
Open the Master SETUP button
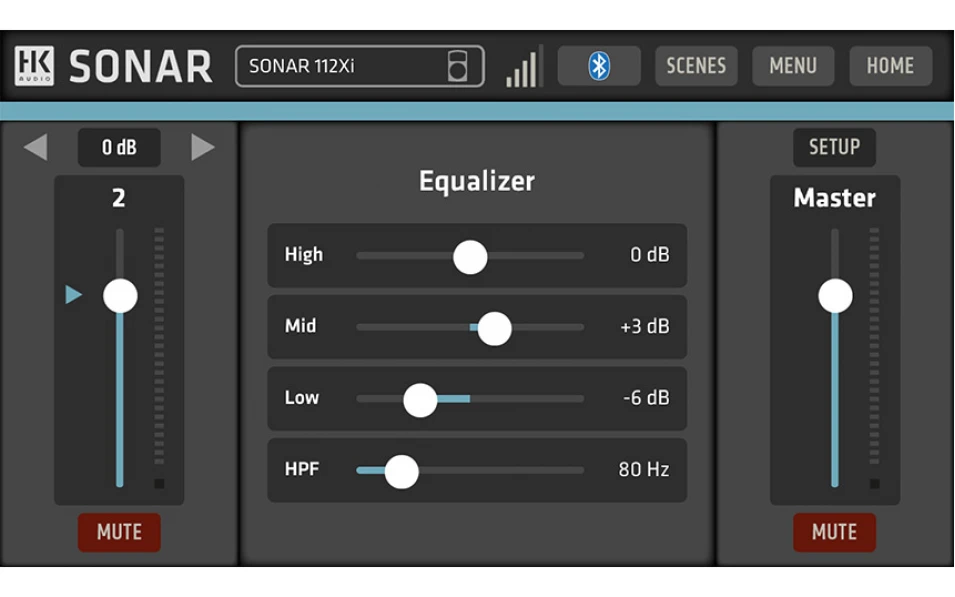pyautogui.click(x=834, y=148)
